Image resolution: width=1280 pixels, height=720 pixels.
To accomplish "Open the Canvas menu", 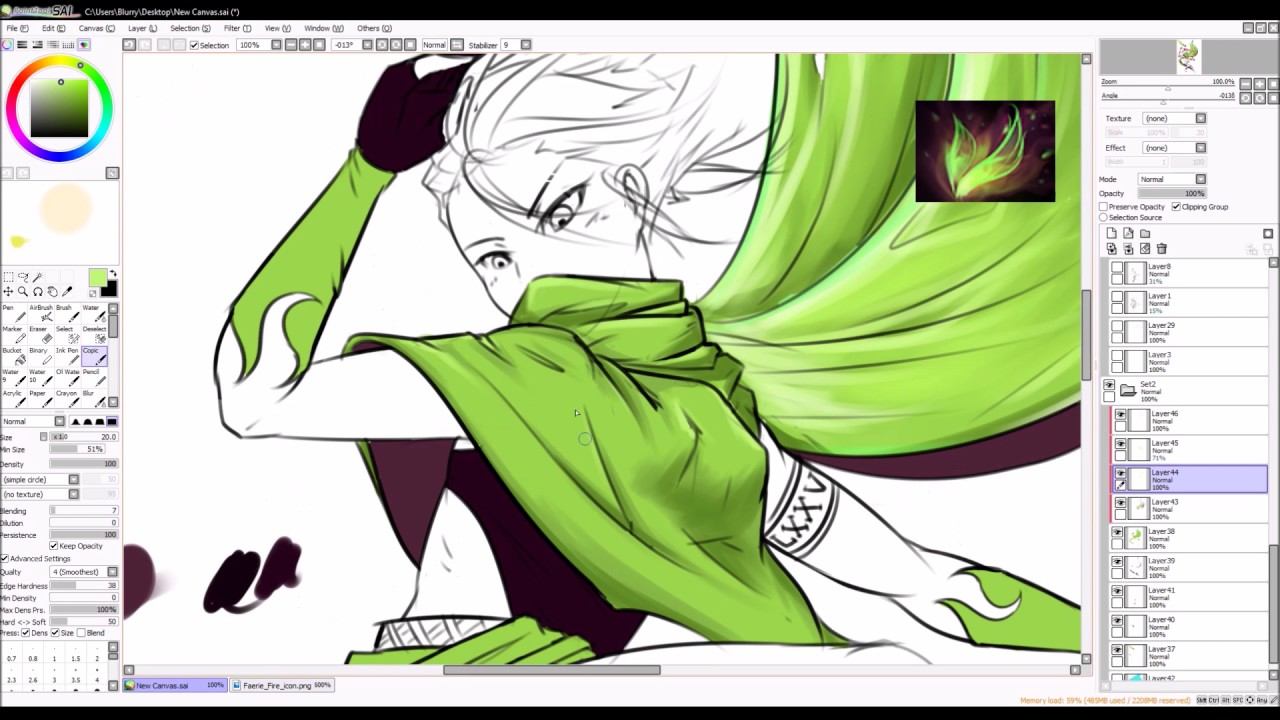I will (96, 28).
